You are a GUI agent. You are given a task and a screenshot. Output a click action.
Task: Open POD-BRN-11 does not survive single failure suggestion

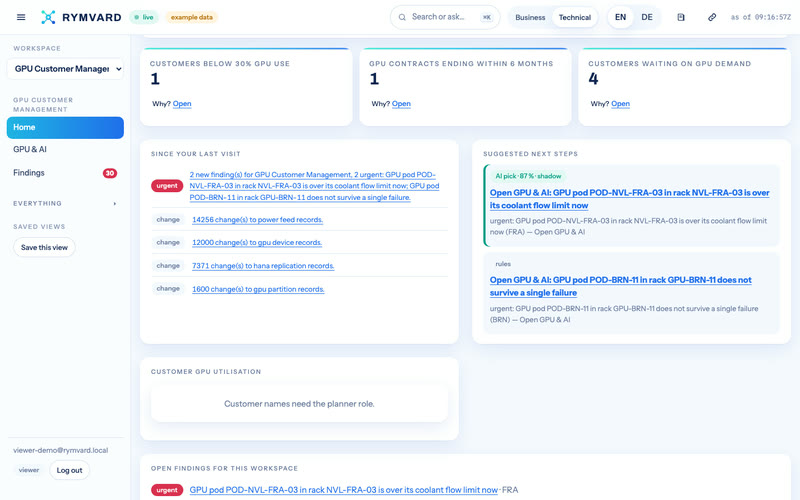[x=620, y=286]
